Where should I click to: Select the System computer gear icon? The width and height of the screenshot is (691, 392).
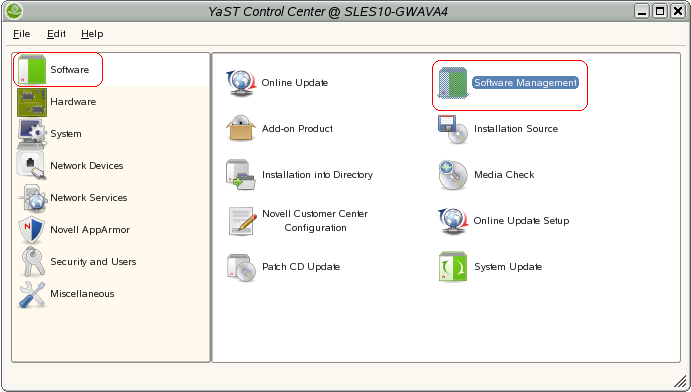32,134
